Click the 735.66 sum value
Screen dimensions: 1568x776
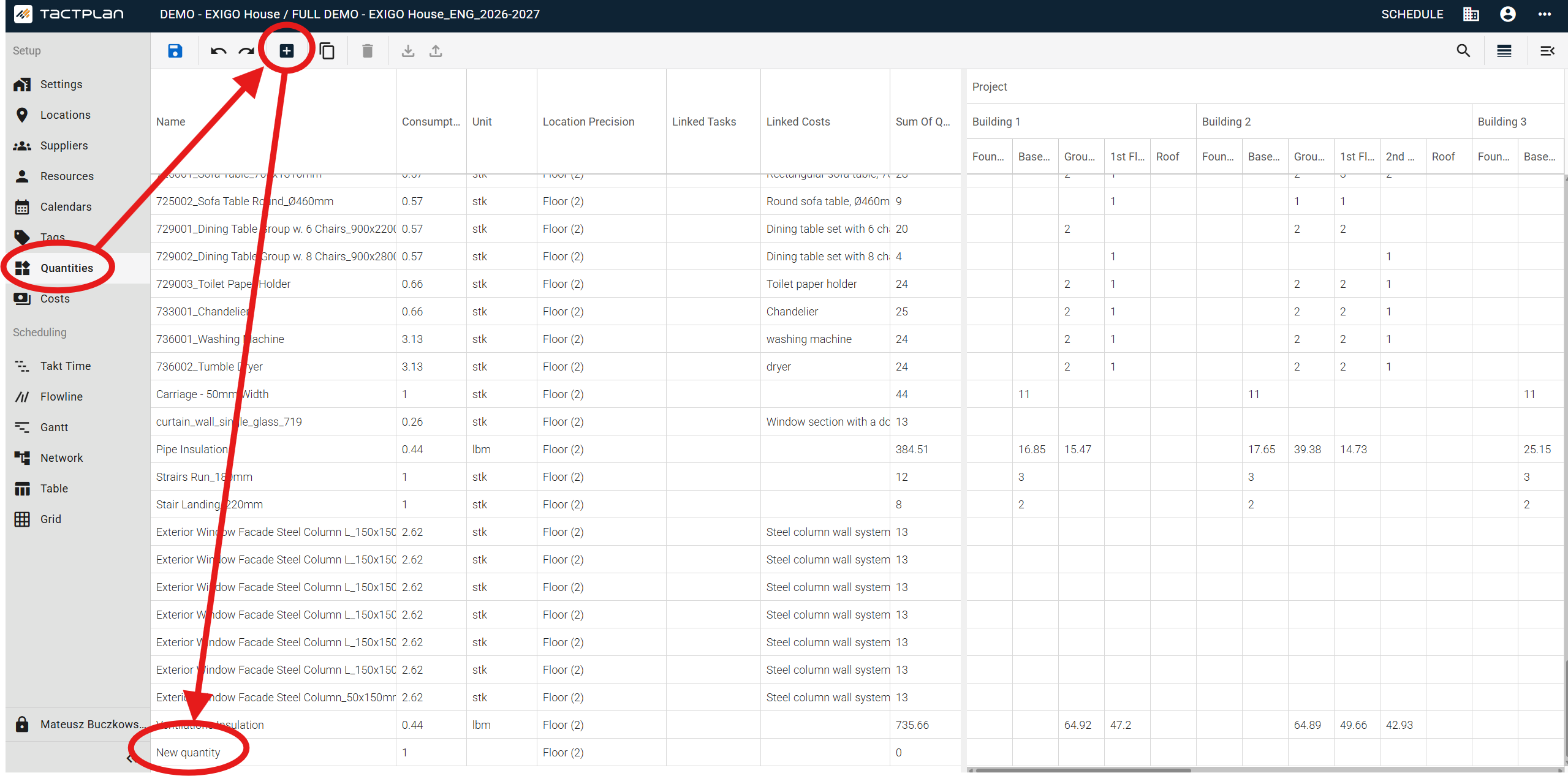click(x=912, y=725)
